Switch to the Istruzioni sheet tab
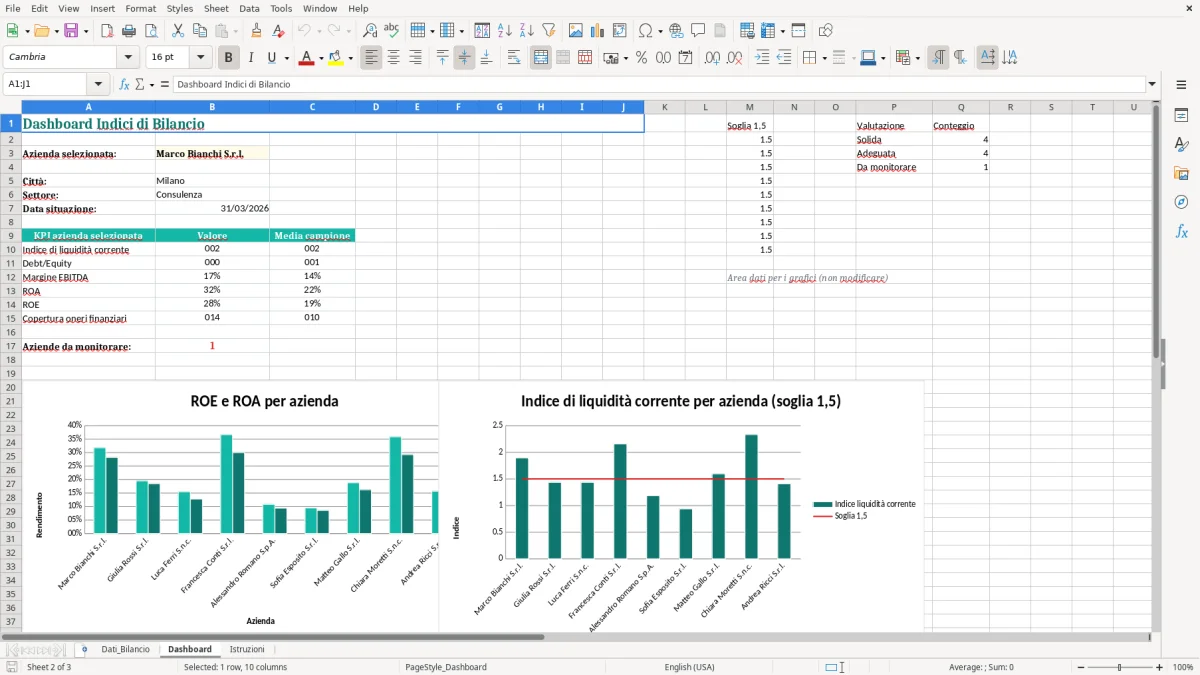 247,649
